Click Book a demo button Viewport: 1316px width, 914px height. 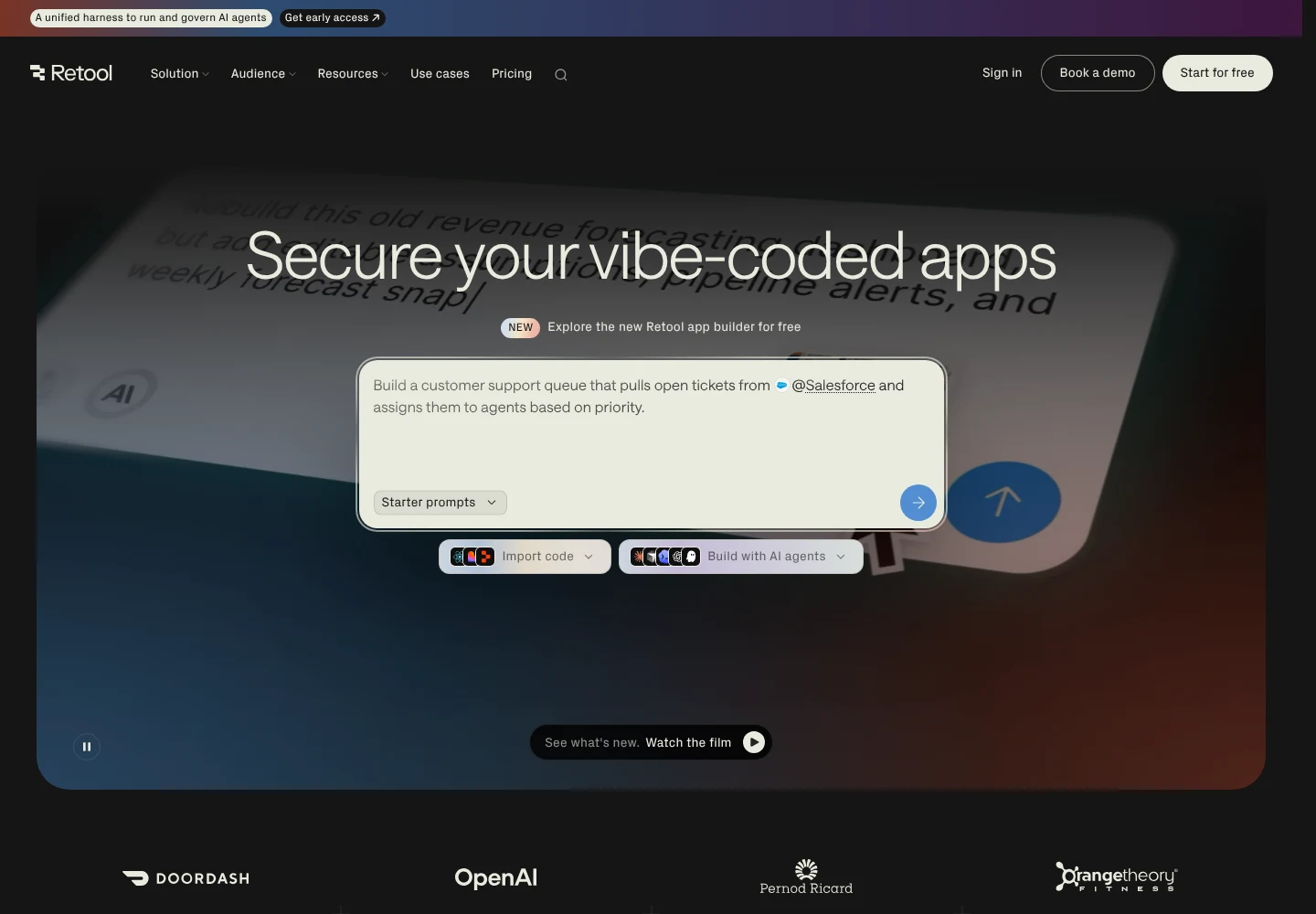[x=1098, y=73]
